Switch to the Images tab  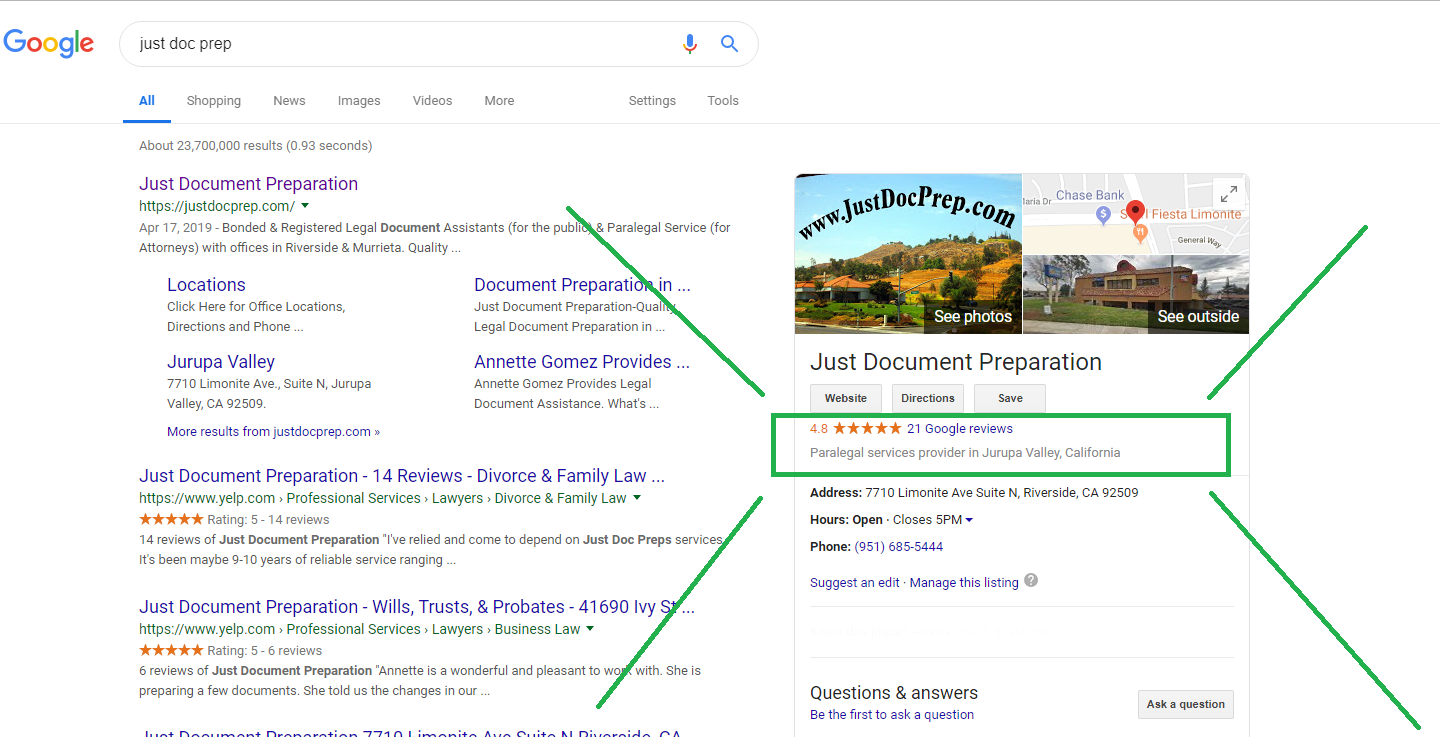359,101
